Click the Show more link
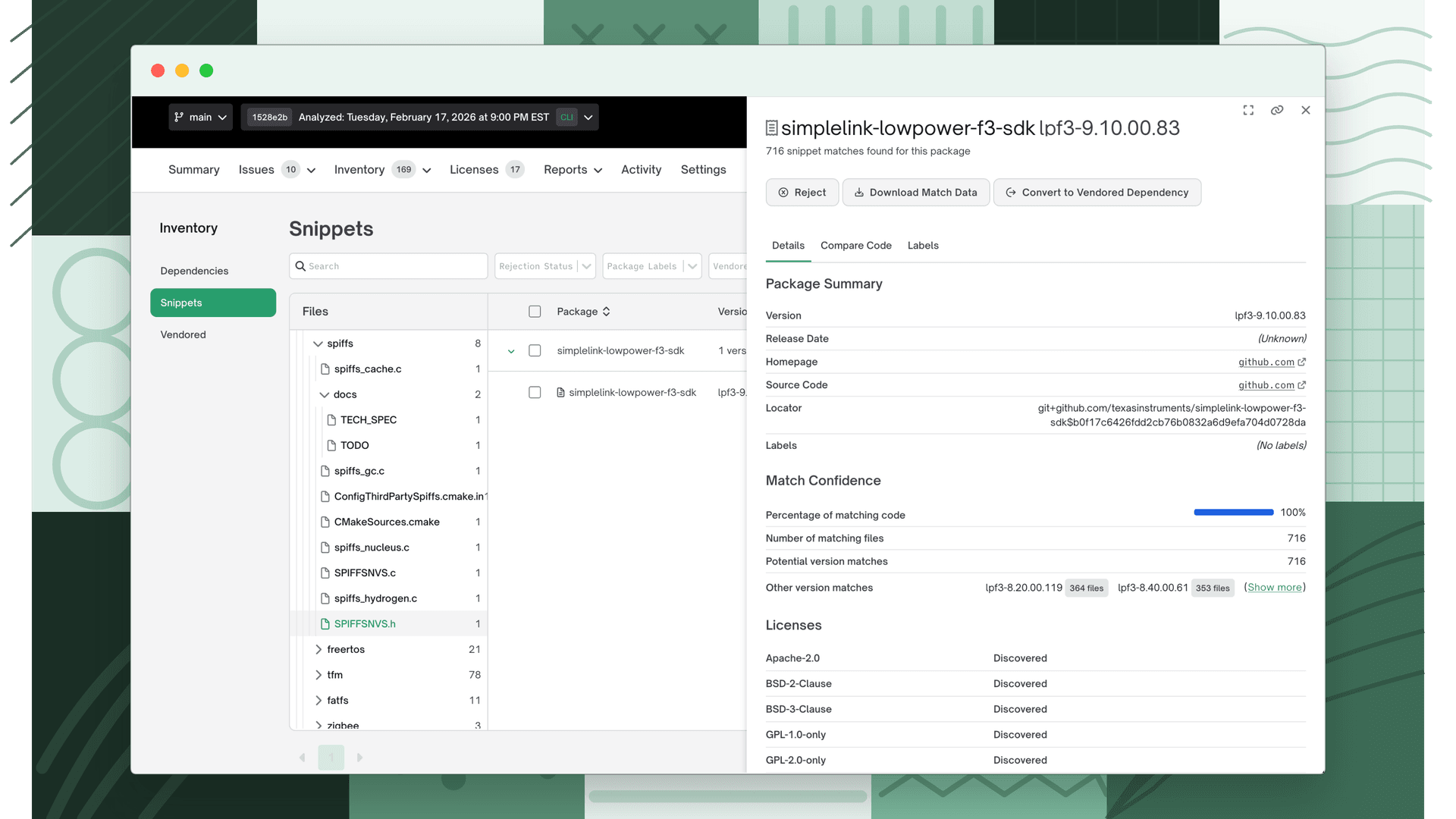This screenshot has height=819, width=1456. (1275, 588)
